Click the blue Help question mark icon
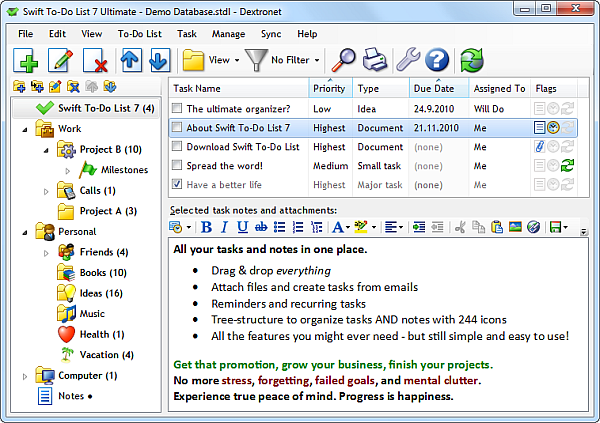600x423 pixels. tap(437, 60)
